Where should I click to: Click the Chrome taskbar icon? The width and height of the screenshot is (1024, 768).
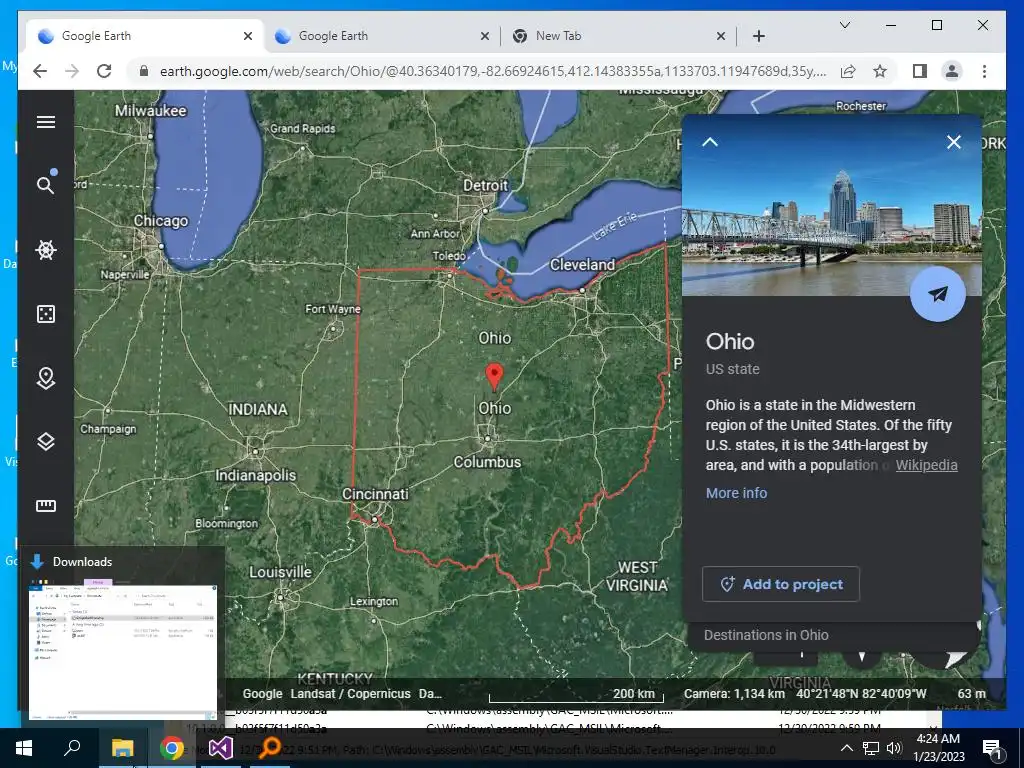point(172,748)
